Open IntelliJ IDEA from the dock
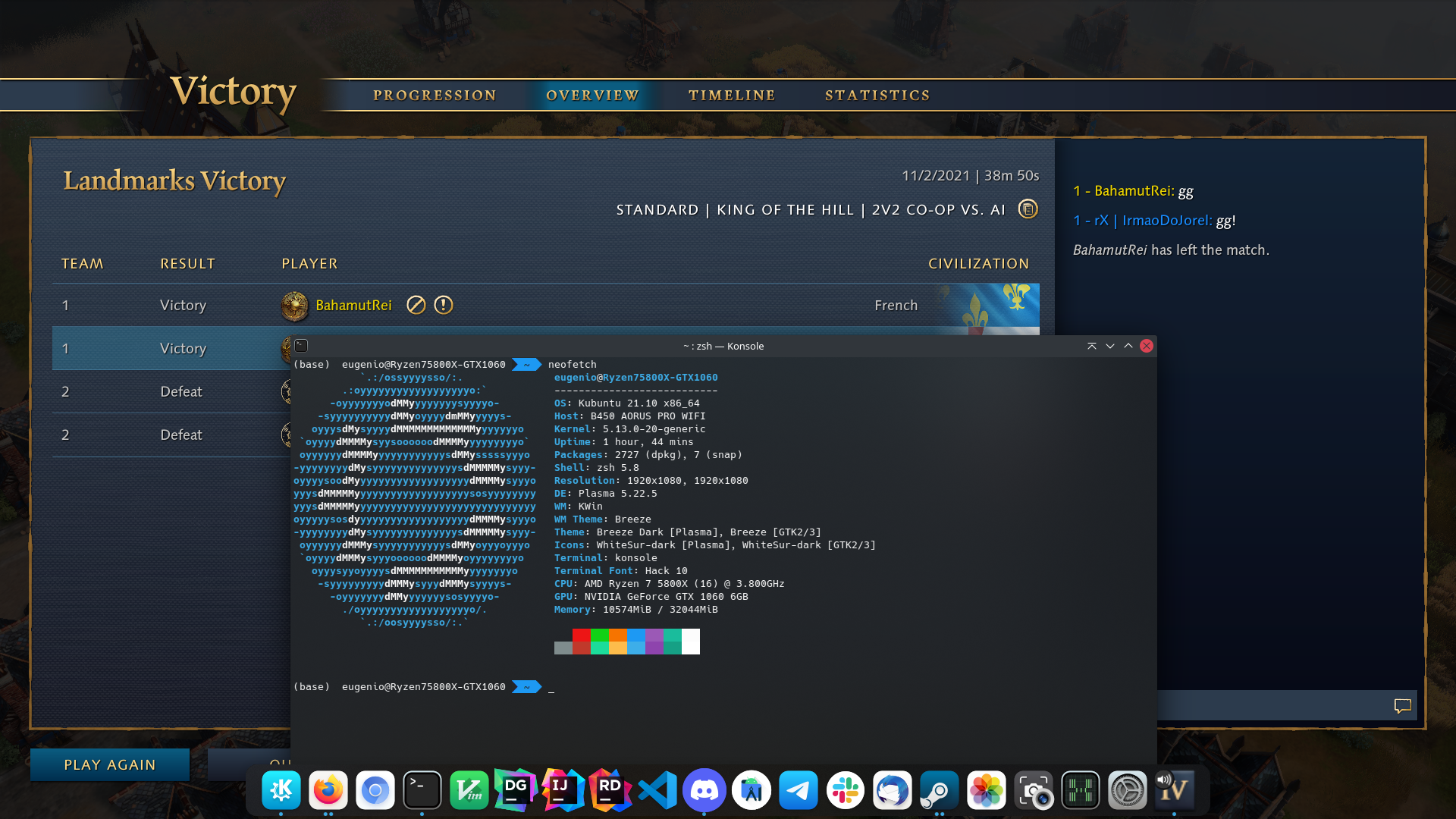 pos(563,790)
